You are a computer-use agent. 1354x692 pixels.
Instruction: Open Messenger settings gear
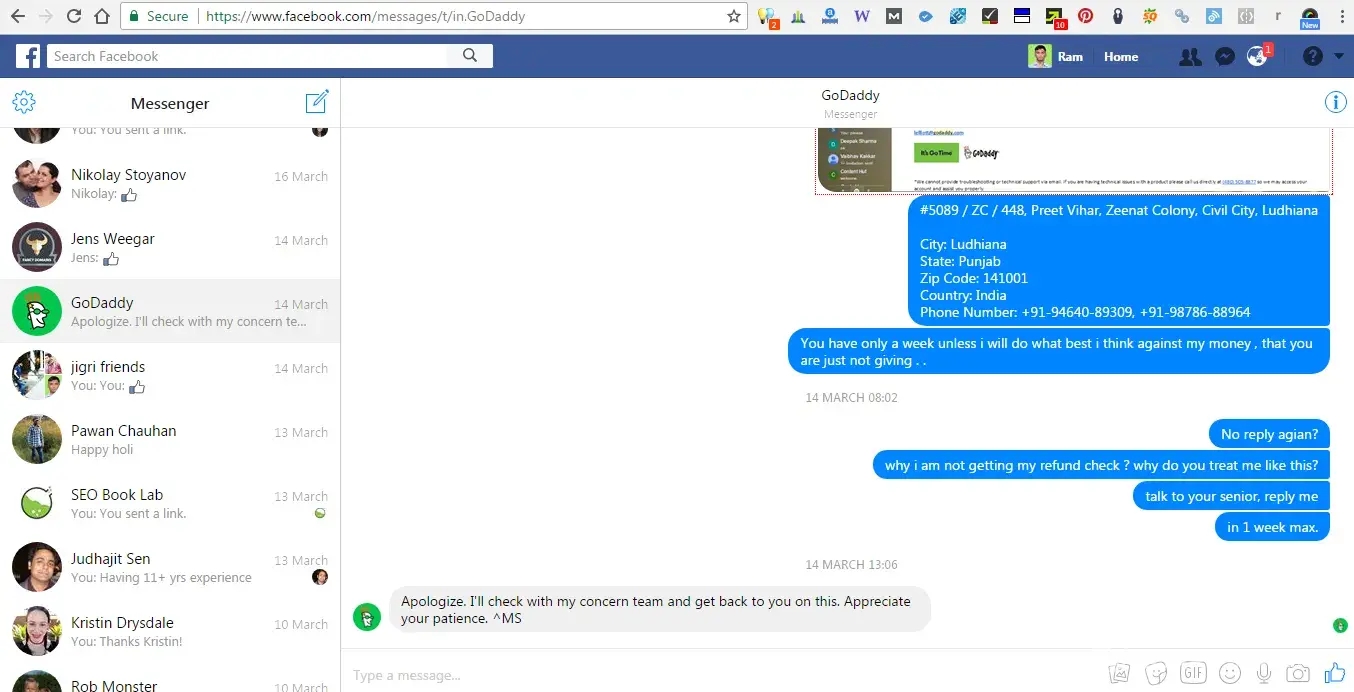click(24, 102)
